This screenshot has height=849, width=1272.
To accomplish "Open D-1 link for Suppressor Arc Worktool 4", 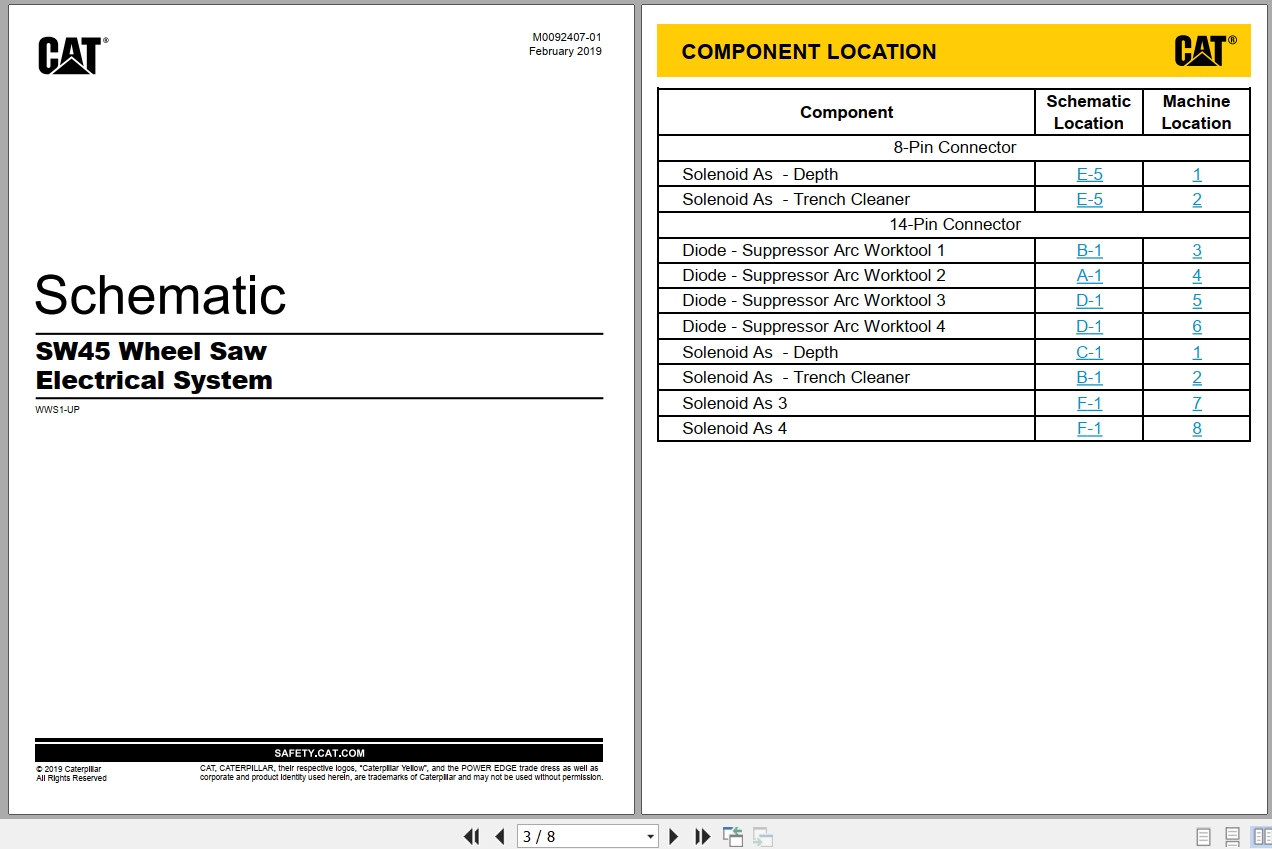I will pos(1089,326).
